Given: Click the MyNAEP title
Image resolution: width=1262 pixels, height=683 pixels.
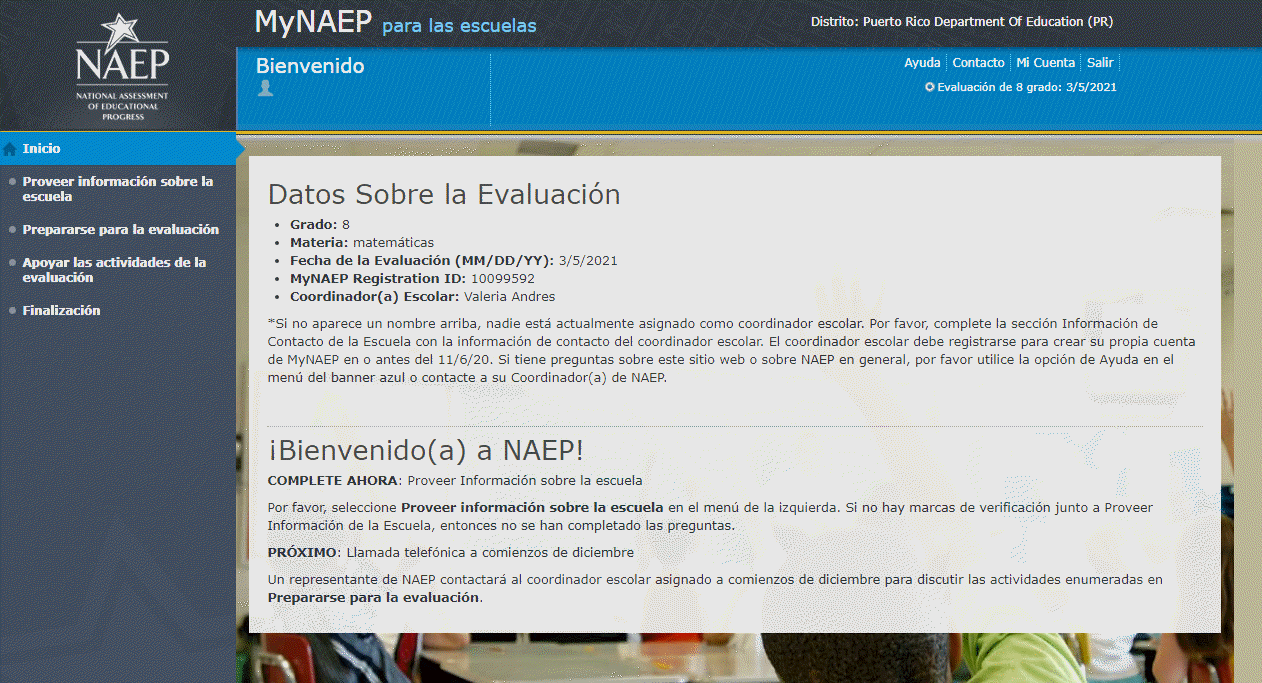Looking at the screenshot, I should click(313, 21).
